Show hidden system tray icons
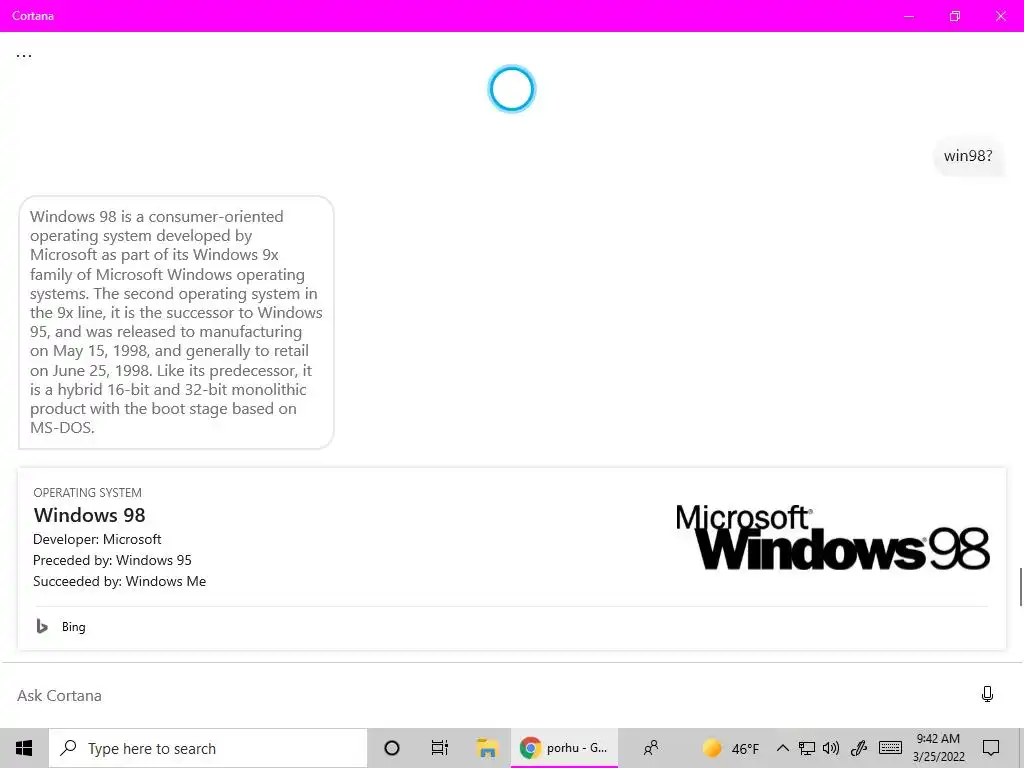 (x=782, y=748)
